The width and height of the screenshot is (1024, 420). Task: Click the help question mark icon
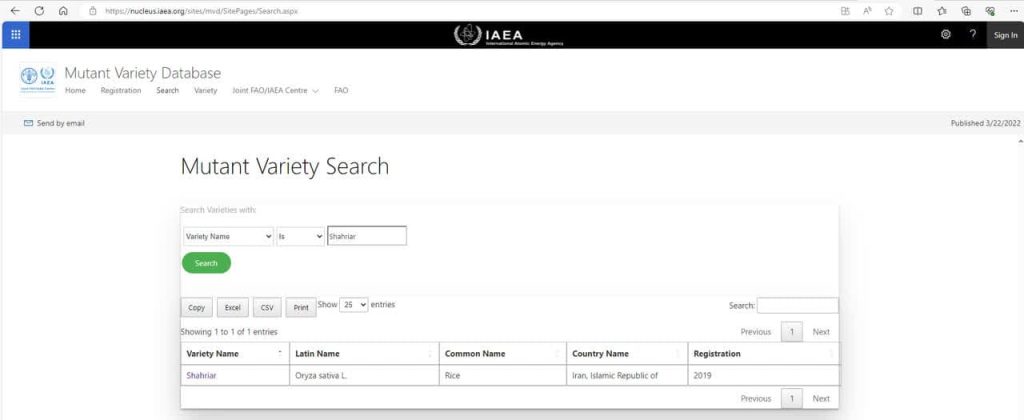coord(973,35)
